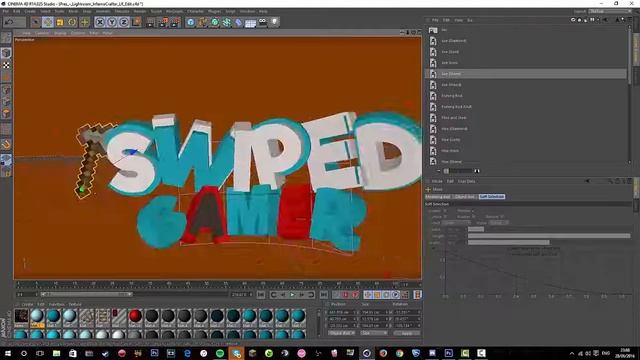Viewport: 640px width, 360px height.
Task: Open the MoGraph menu
Action: pyautogui.click(x=174, y=11)
